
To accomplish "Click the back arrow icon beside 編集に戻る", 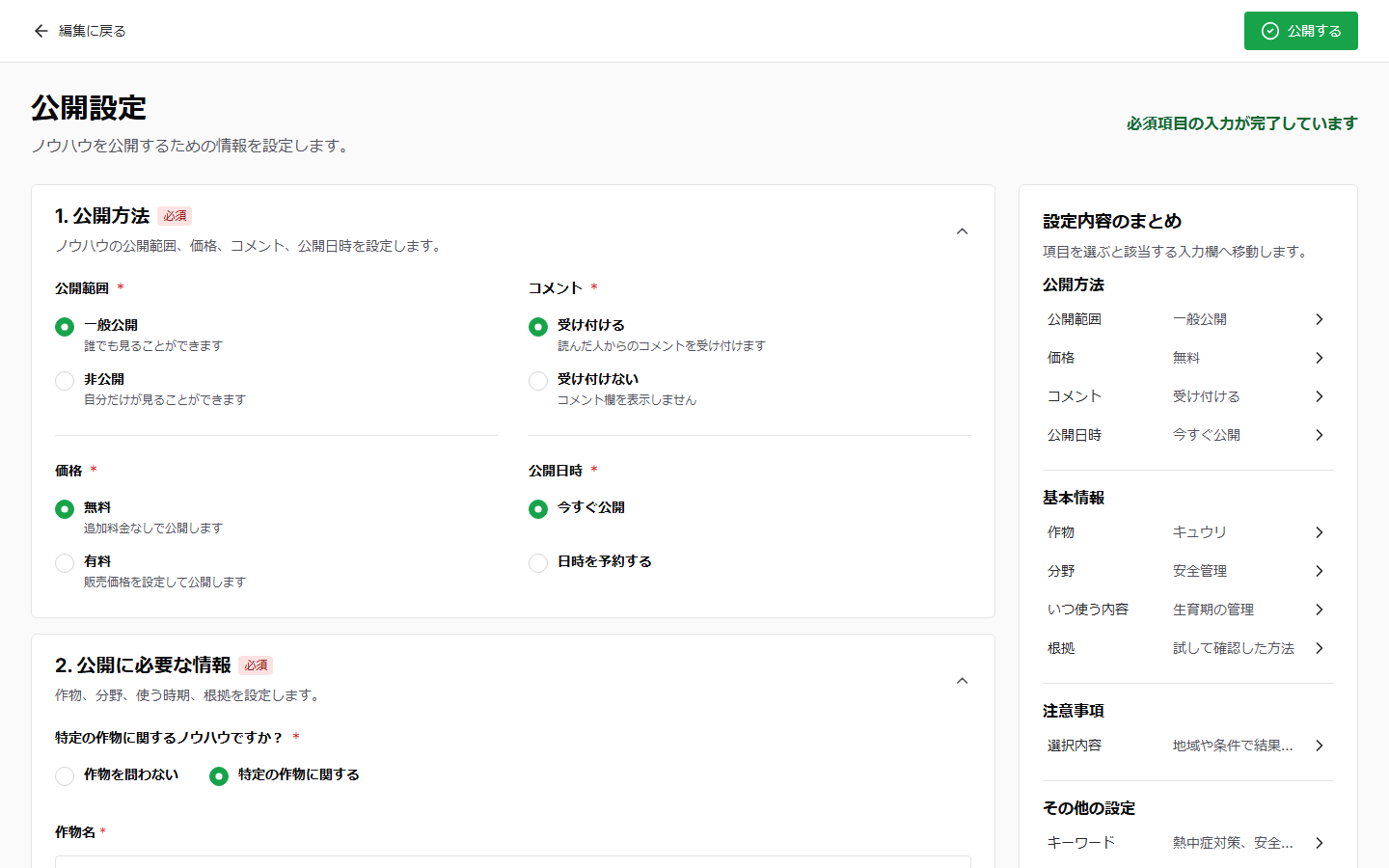I will (41, 31).
